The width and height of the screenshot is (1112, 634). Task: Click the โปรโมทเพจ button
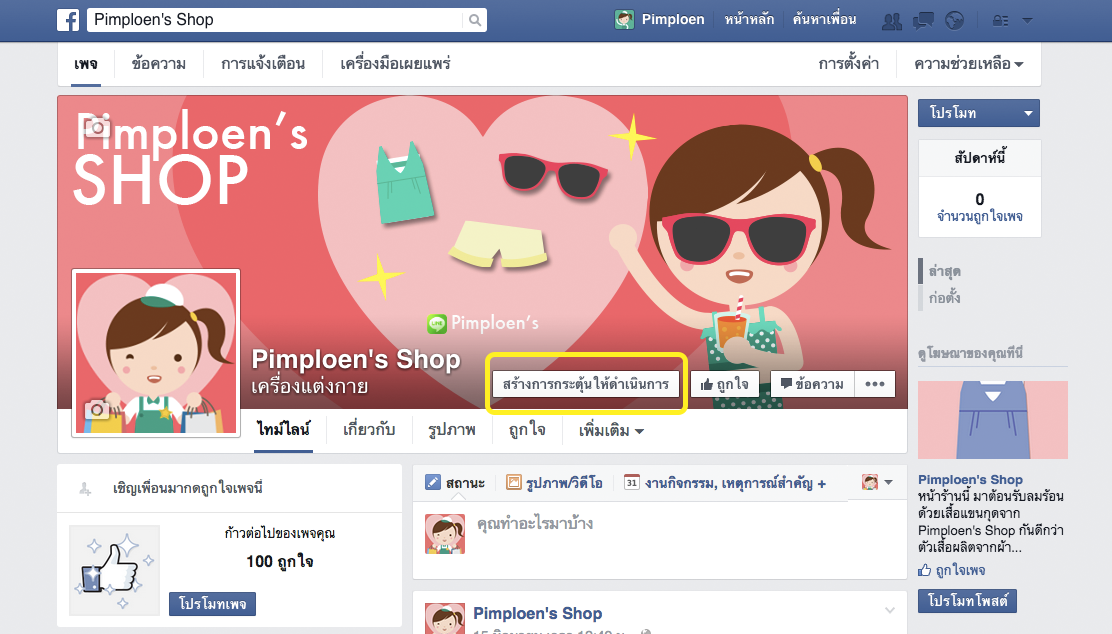tap(213, 604)
